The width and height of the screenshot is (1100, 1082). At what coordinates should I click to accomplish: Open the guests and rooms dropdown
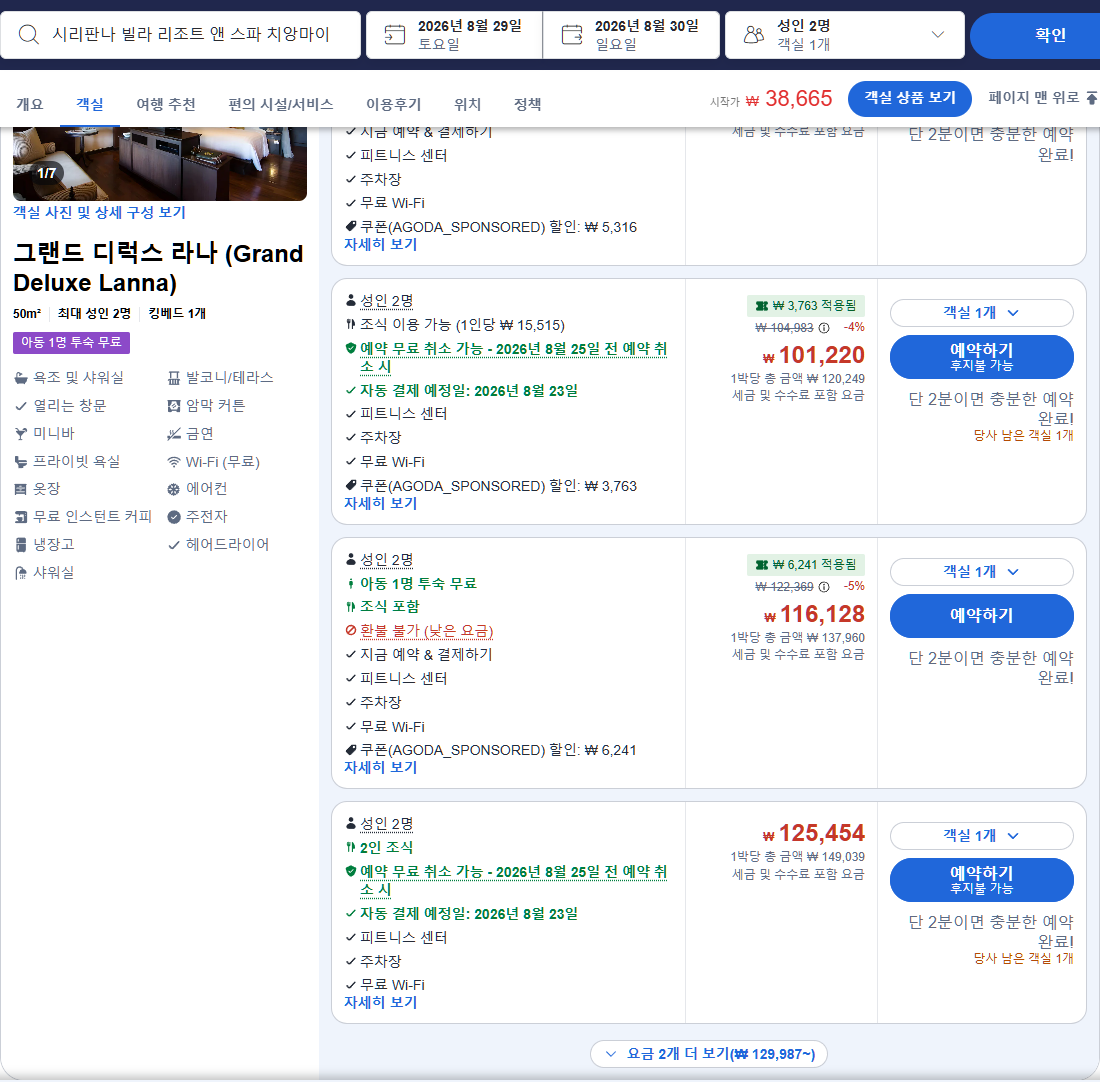pyautogui.click(x=845, y=34)
